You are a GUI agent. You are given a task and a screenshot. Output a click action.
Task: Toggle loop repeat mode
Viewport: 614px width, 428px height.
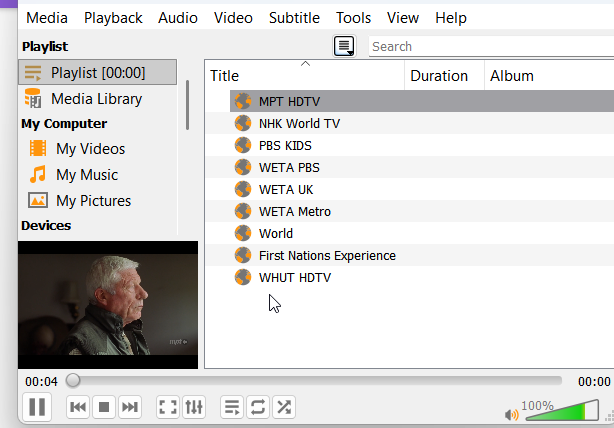coord(258,407)
